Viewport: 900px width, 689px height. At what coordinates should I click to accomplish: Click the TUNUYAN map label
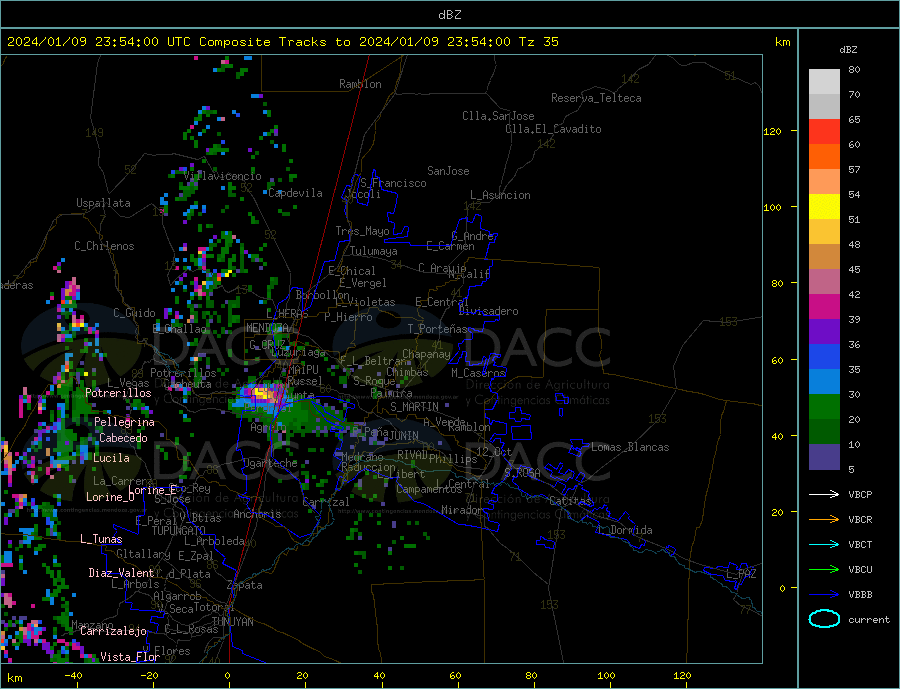232,622
